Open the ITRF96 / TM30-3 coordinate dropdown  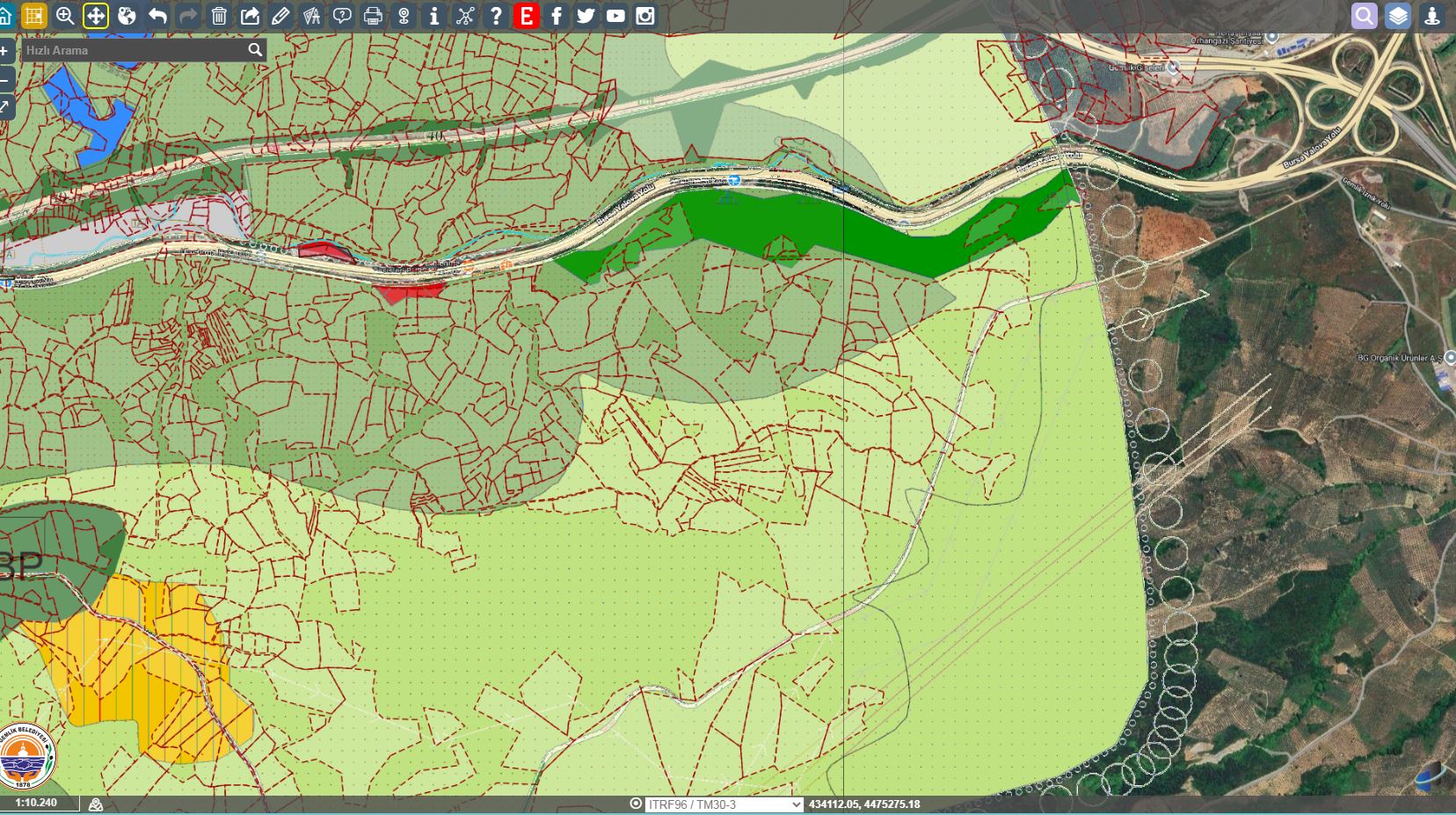coord(724,804)
